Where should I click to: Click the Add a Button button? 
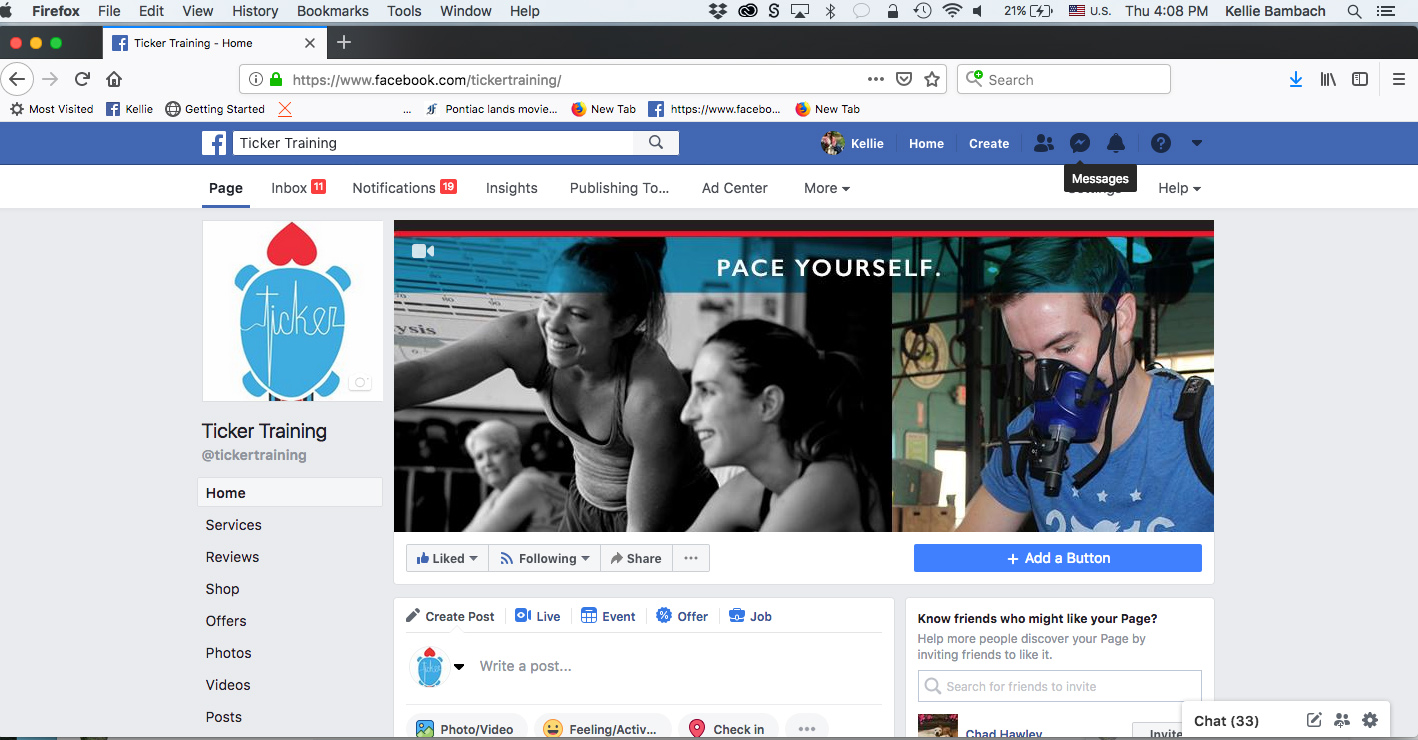[x=1058, y=558]
